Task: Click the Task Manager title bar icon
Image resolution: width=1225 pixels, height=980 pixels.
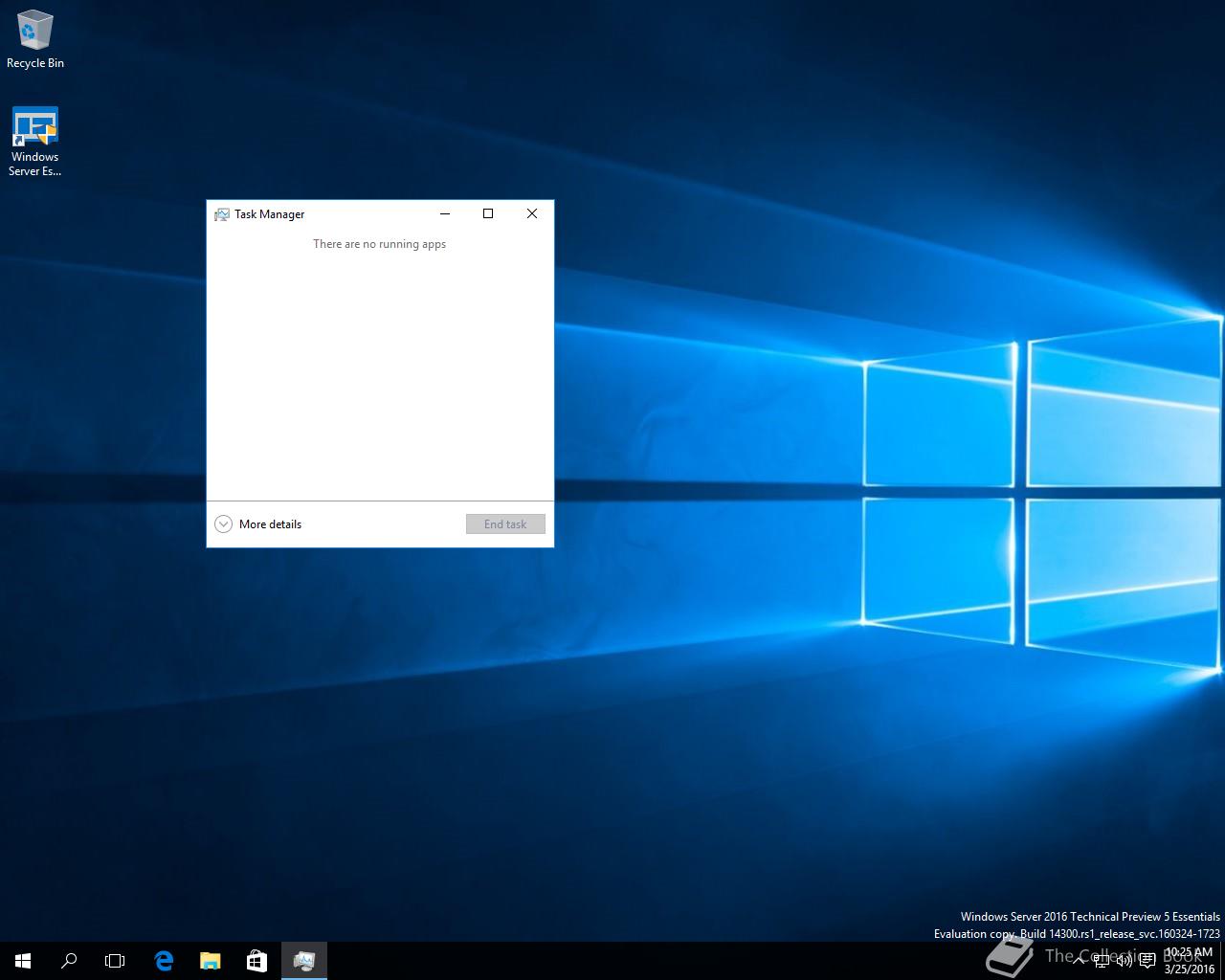Action: click(x=222, y=214)
